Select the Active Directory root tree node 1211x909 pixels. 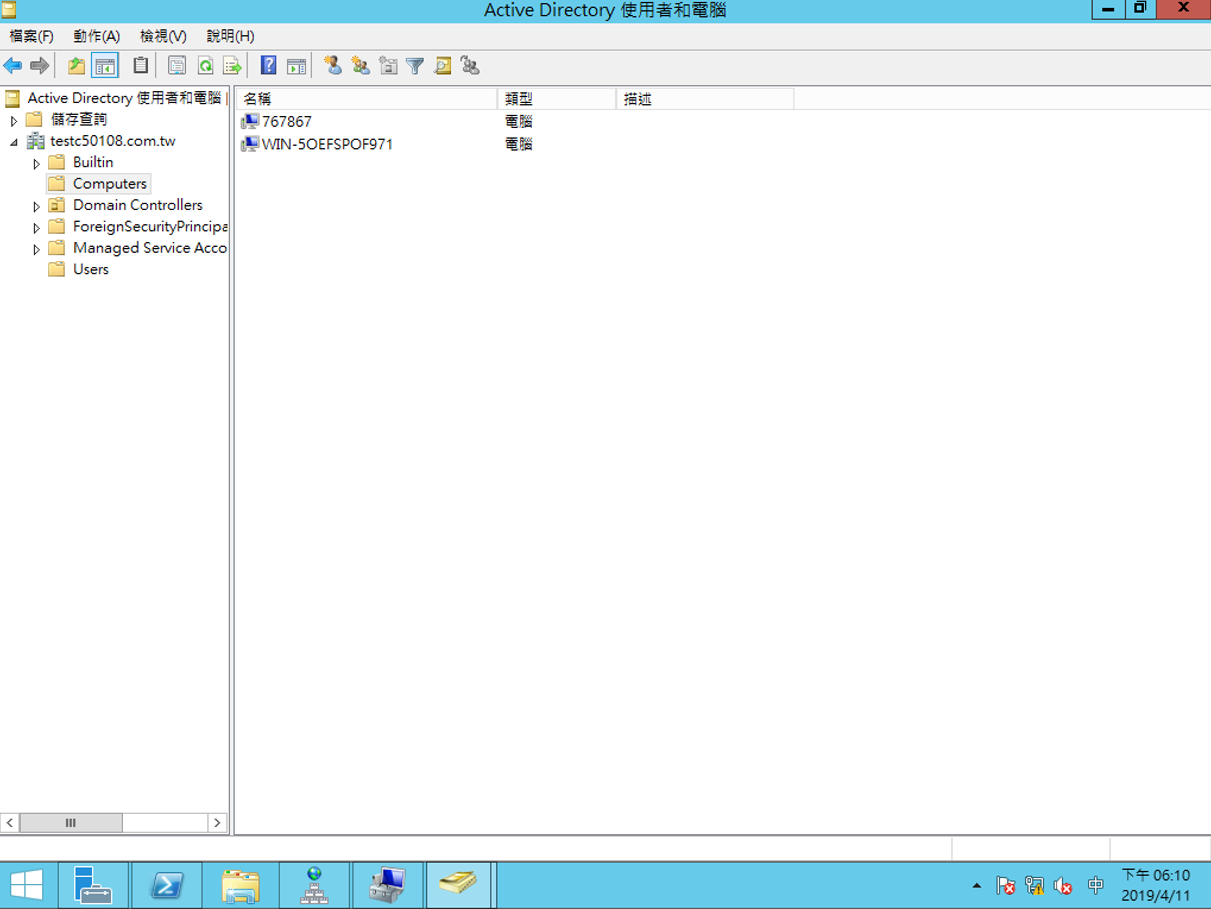[124, 98]
